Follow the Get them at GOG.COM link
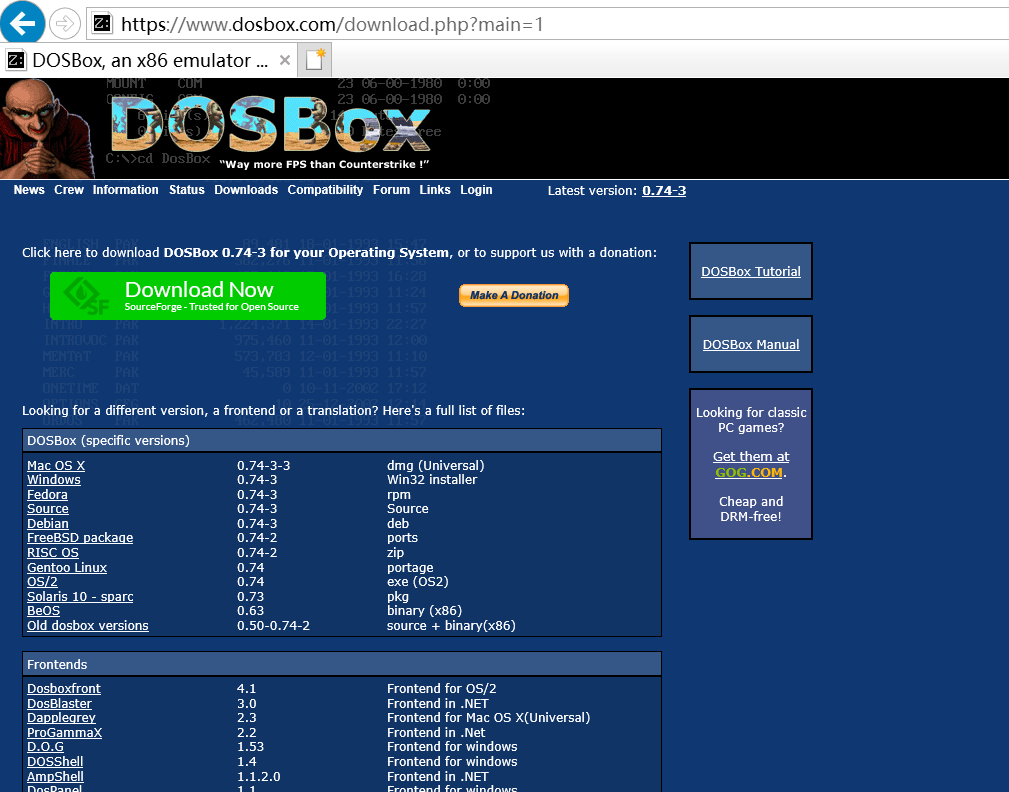Screen dimensions: 1009x792 click(751, 464)
